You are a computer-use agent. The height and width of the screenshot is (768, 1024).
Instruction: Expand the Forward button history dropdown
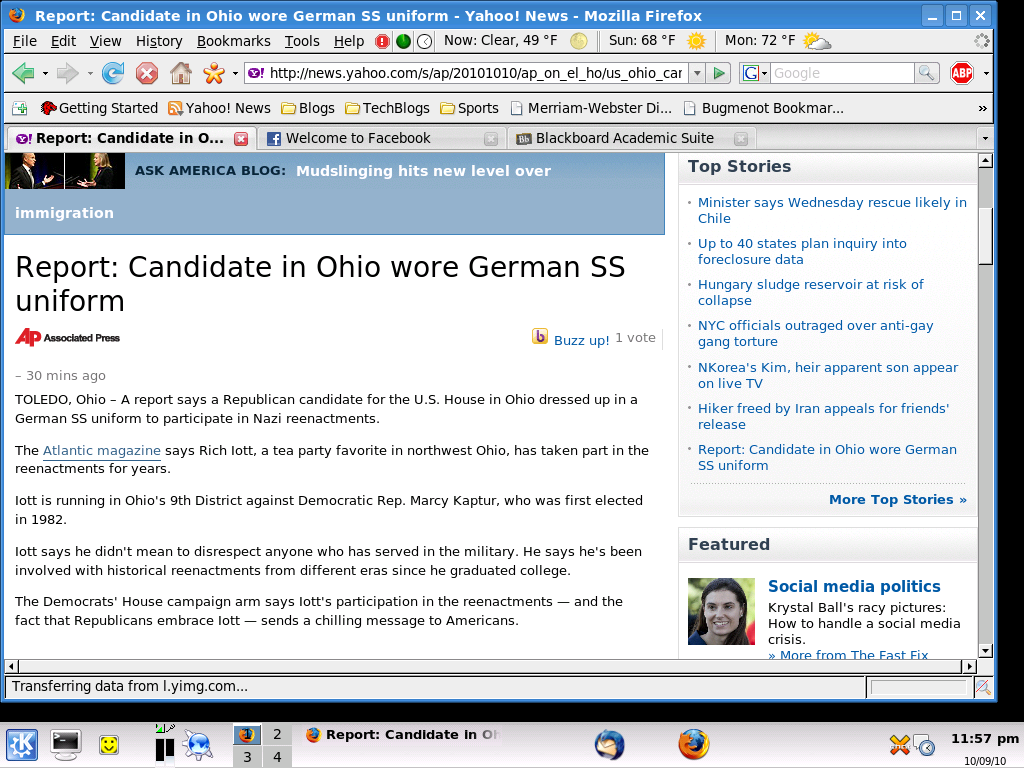coord(89,74)
